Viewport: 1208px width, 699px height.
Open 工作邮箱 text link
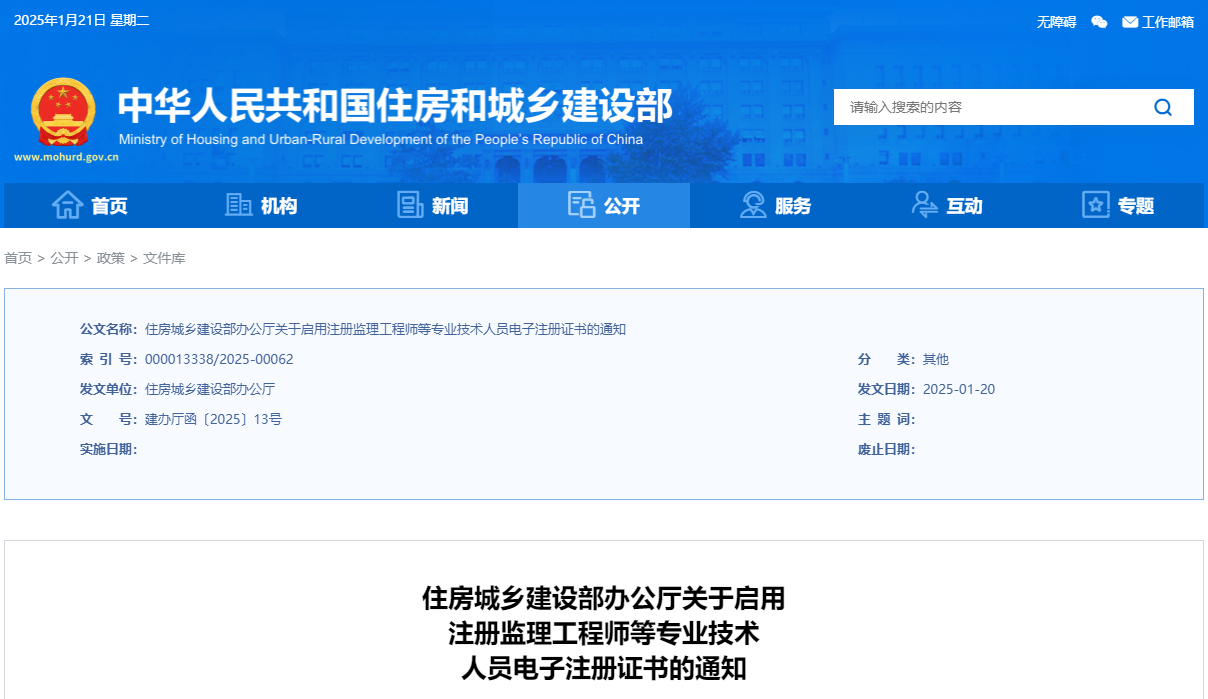(x=1168, y=22)
